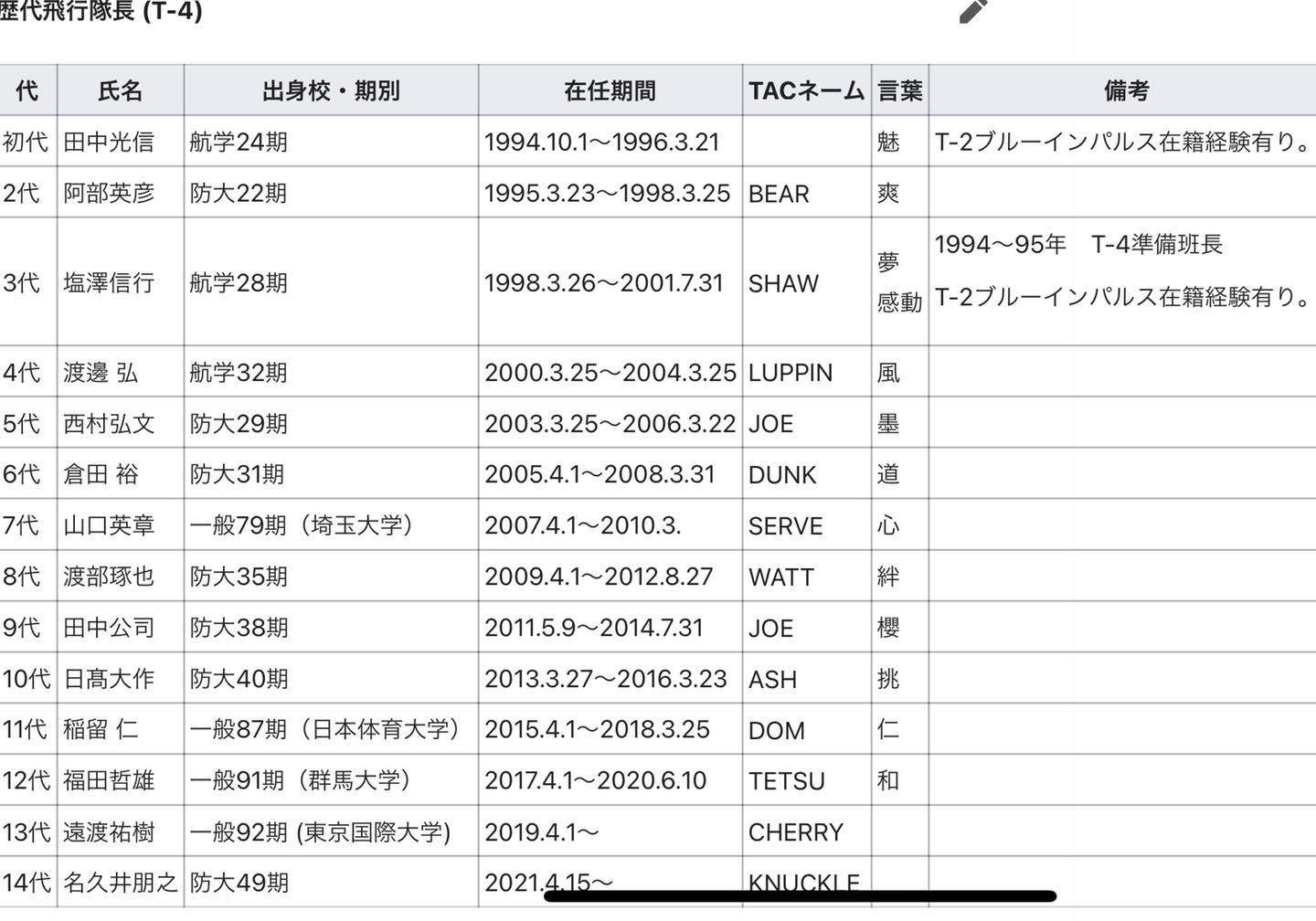Viewport: 1316px width, 921px height.
Task: Select the name 塩澤信行
Action: [109, 282]
